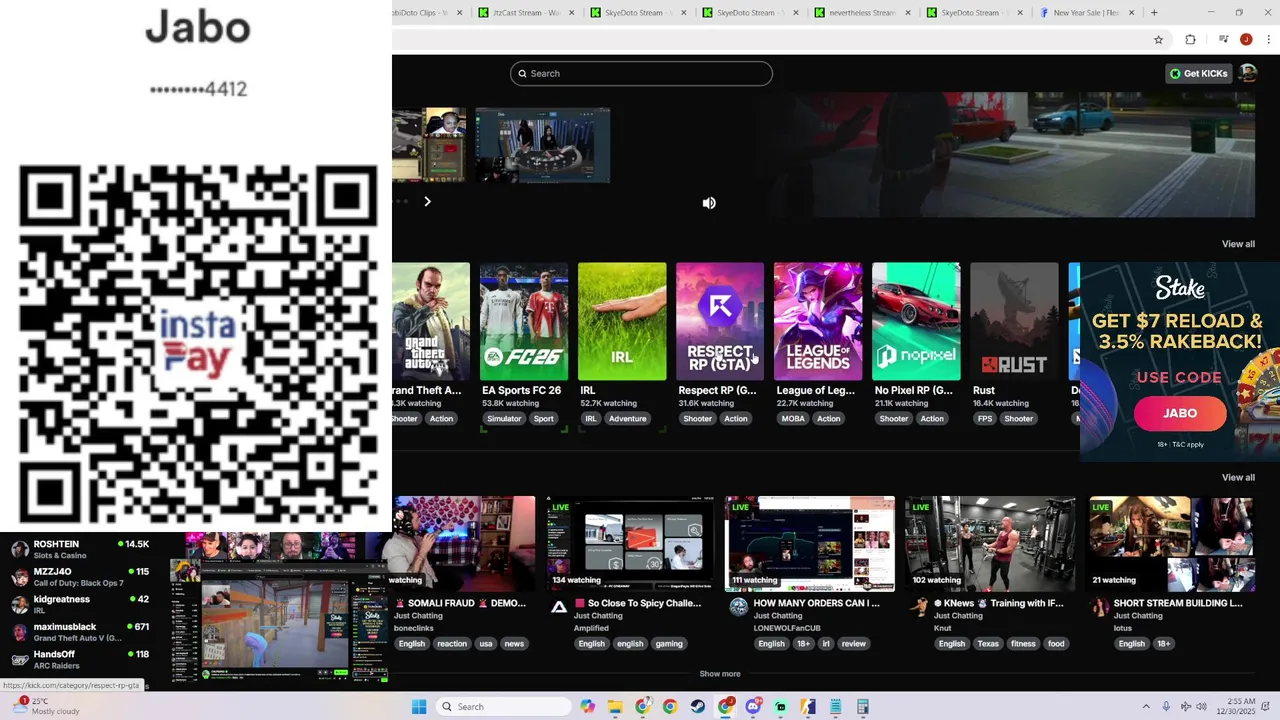Open the IRL category card
This screenshot has width=1280, height=720.
pyautogui.click(x=622, y=322)
